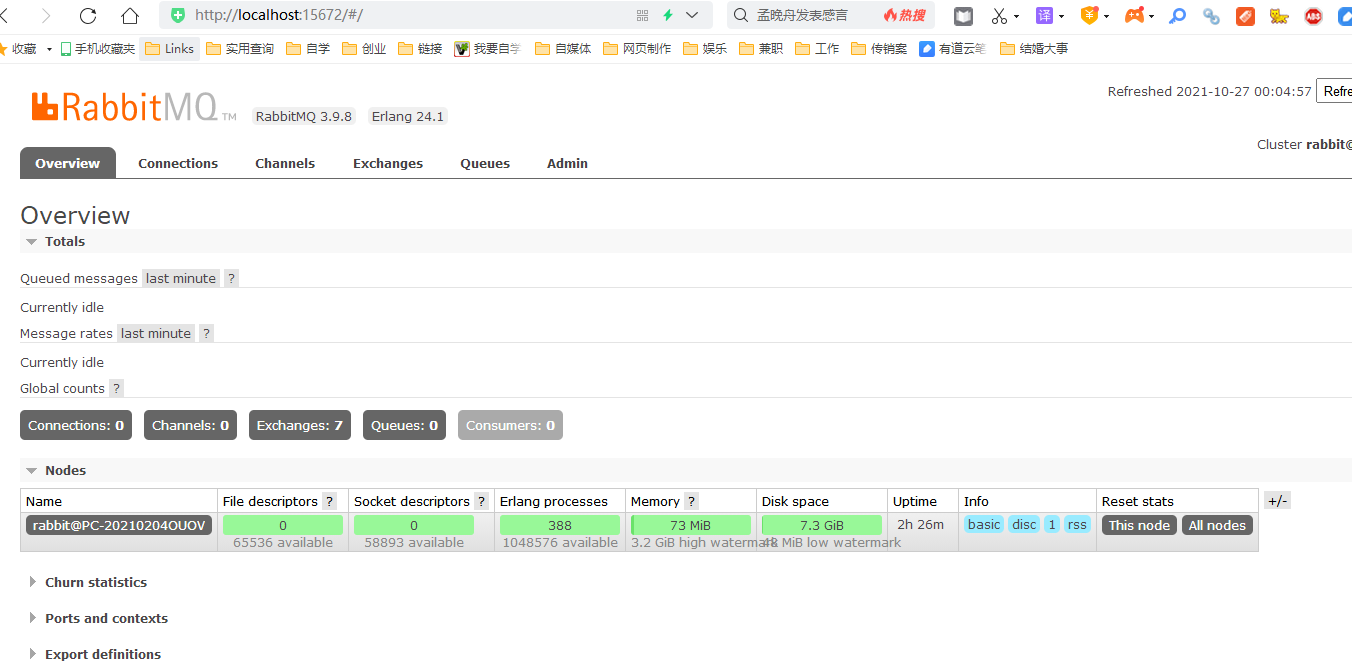Screen dimensions: 1352x662
Task: Click the green lightning speed mode icon
Action: click(x=668, y=15)
